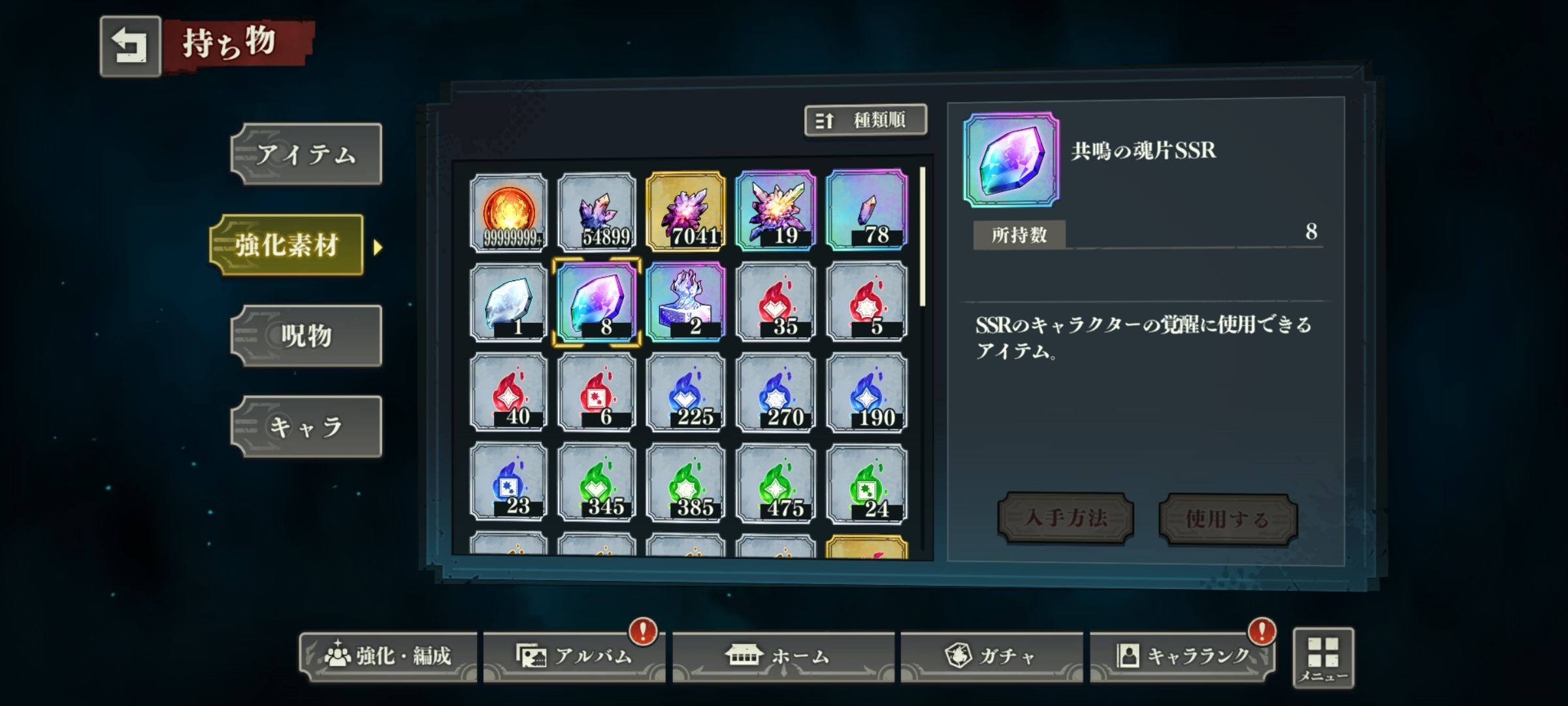Select the fire orb item with 99999999 count
The image size is (1568, 706).
click(508, 212)
